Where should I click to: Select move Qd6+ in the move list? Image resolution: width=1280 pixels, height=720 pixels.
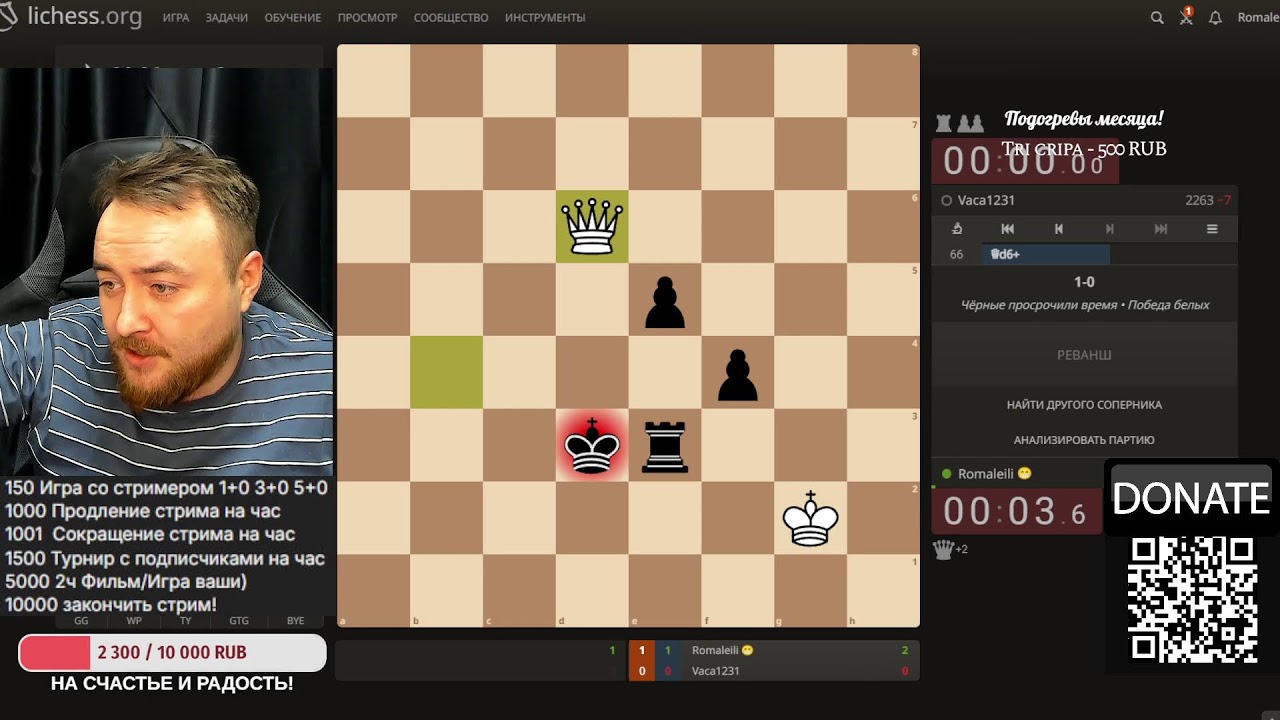click(1046, 254)
